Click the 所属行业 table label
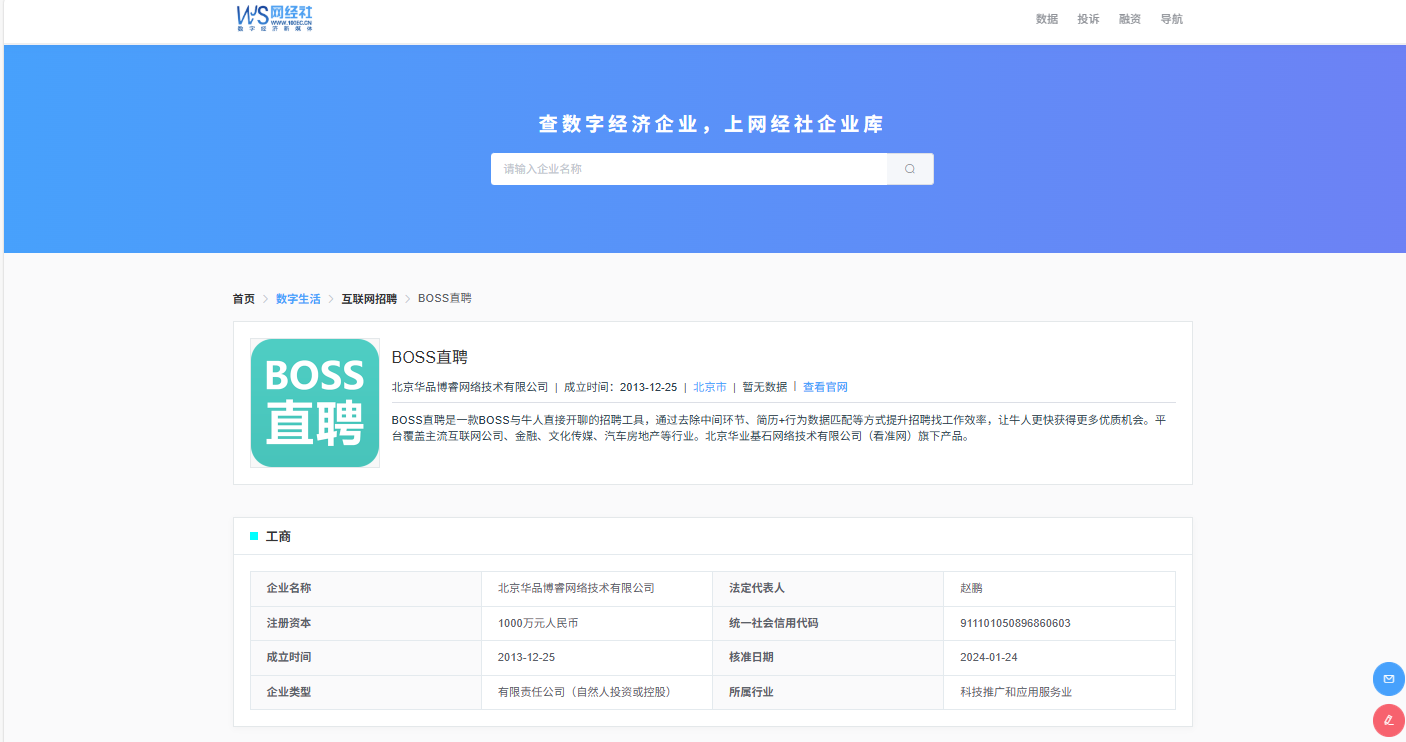The height and width of the screenshot is (742, 1406). pyautogui.click(x=751, y=692)
